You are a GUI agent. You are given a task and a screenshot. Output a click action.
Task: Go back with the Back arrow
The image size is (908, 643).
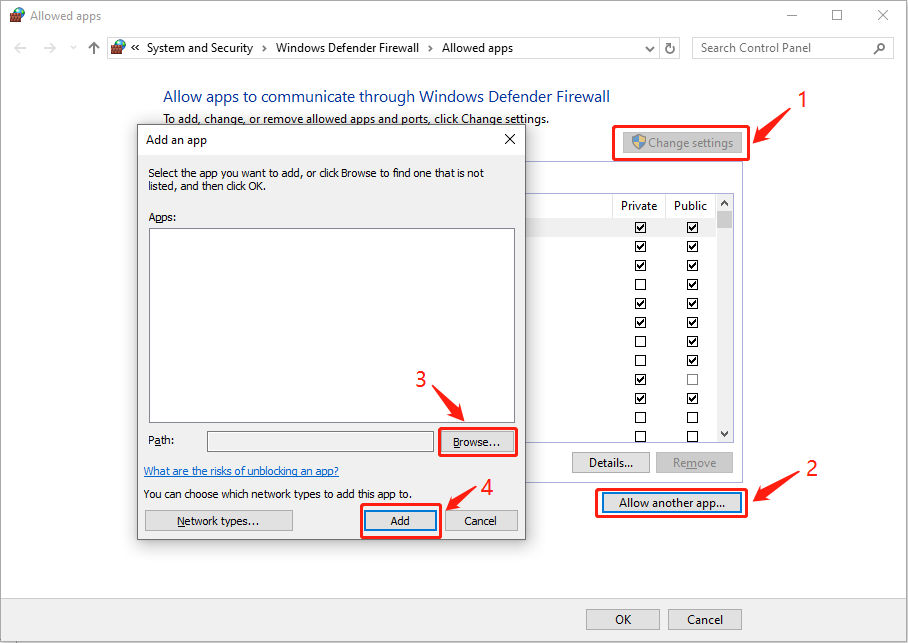pos(20,48)
